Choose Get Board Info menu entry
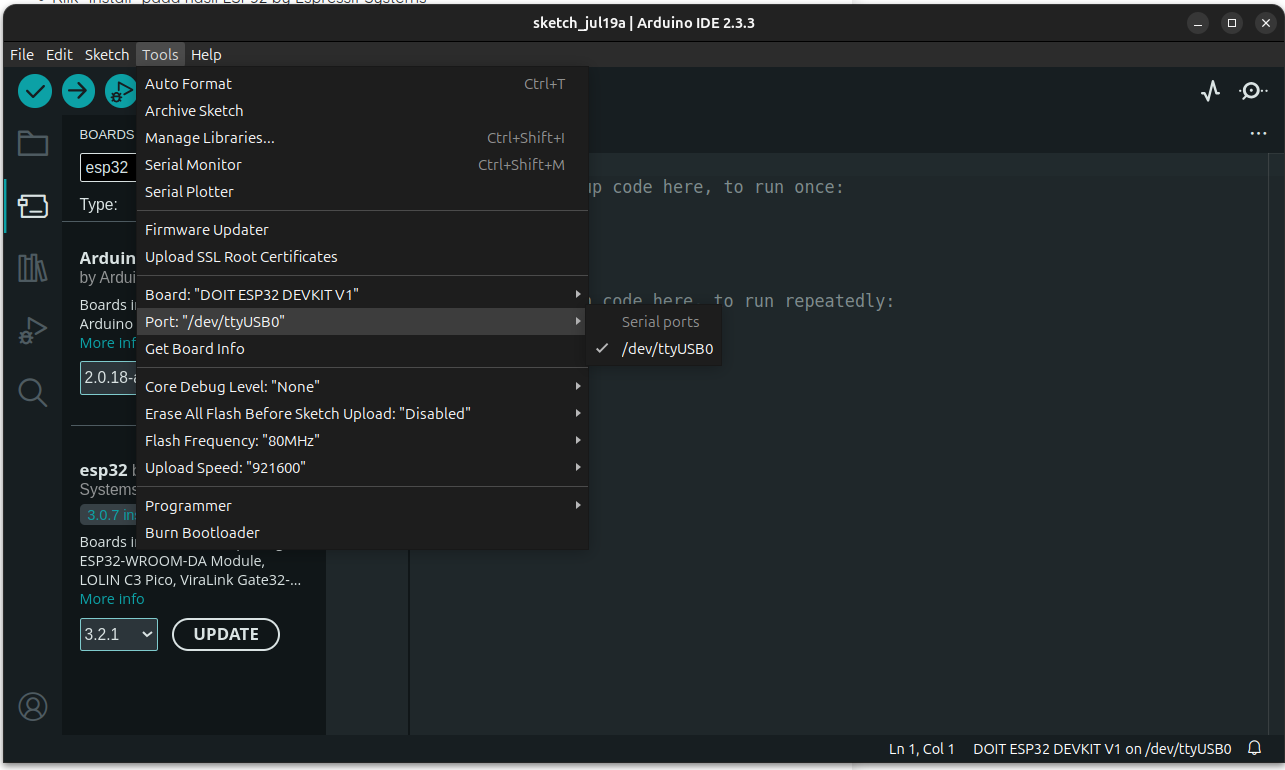Screen dimensions: 1285x770 click(362, 348)
